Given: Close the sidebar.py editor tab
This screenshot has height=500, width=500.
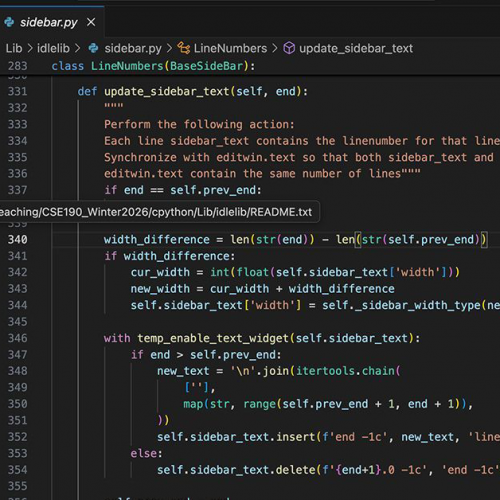Looking at the screenshot, I should point(91,22).
